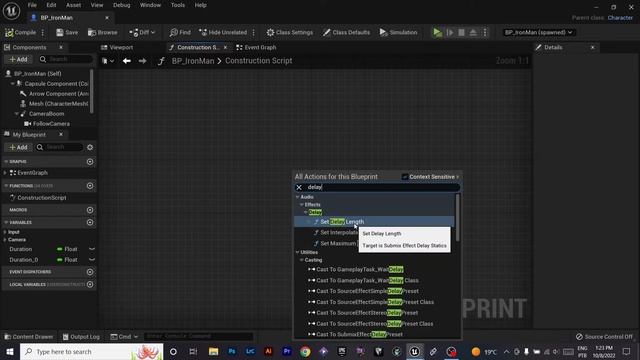The height and width of the screenshot is (360, 640).
Task: Click BP_IronMan in the graph breadcrumb
Action: click(x=193, y=61)
